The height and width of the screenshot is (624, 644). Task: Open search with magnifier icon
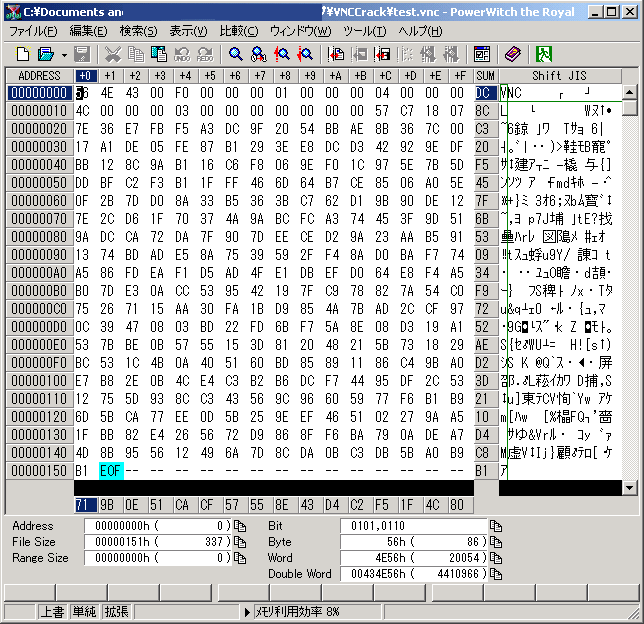(x=235, y=54)
